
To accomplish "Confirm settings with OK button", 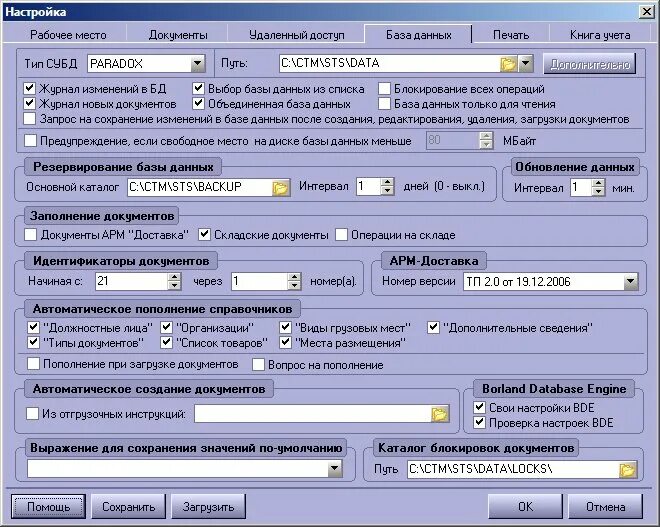I will point(525,507).
